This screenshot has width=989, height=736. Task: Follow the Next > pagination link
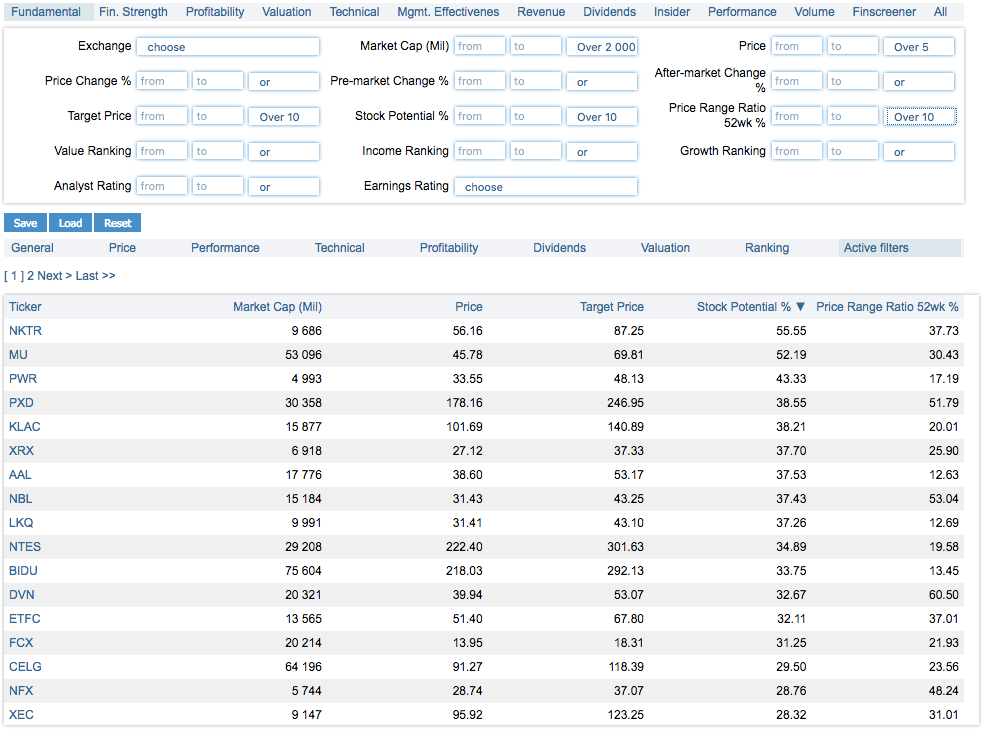(54, 276)
